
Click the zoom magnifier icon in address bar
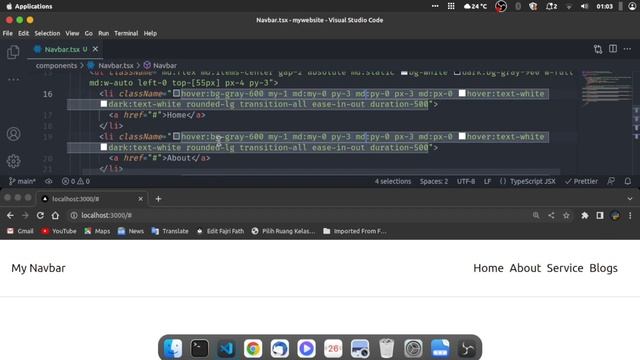click(x=536, y=215)
